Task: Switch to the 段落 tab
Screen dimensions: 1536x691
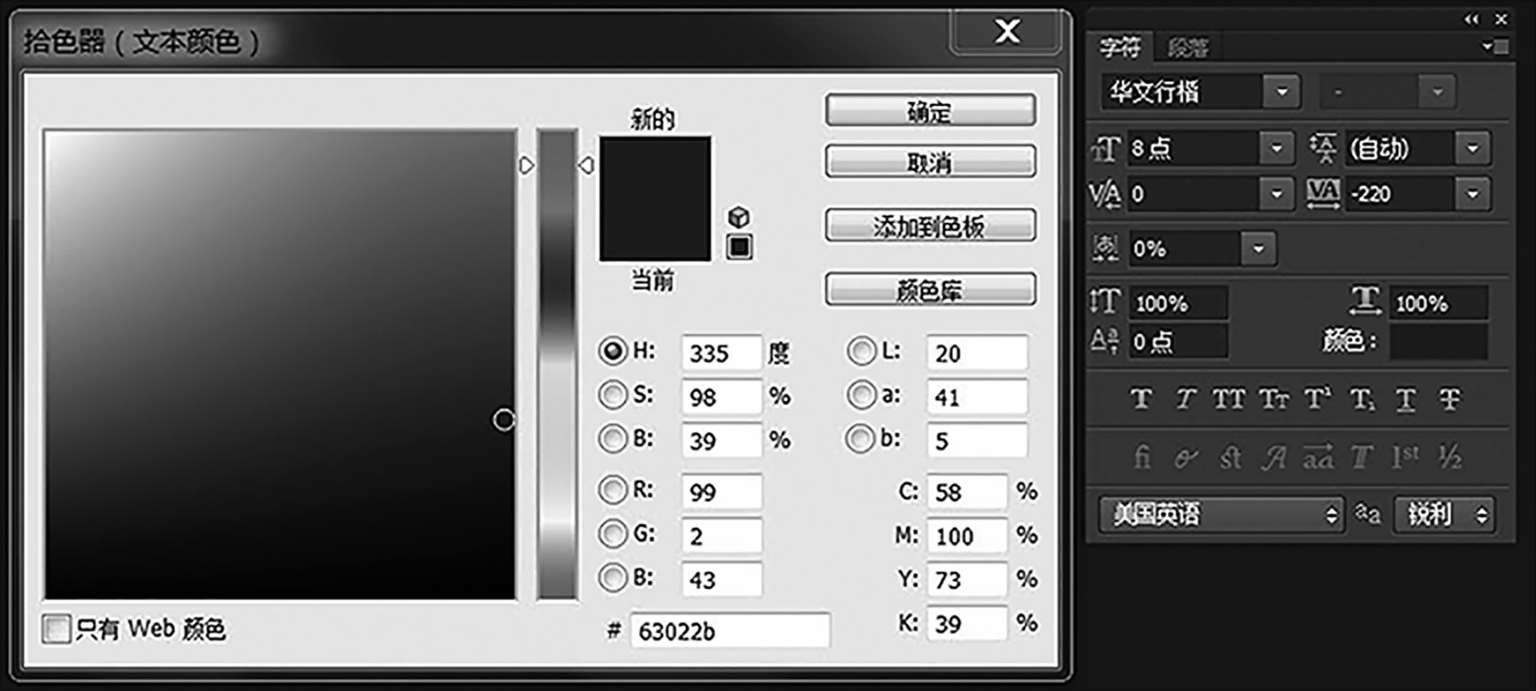Action: tap(1188, 47)
